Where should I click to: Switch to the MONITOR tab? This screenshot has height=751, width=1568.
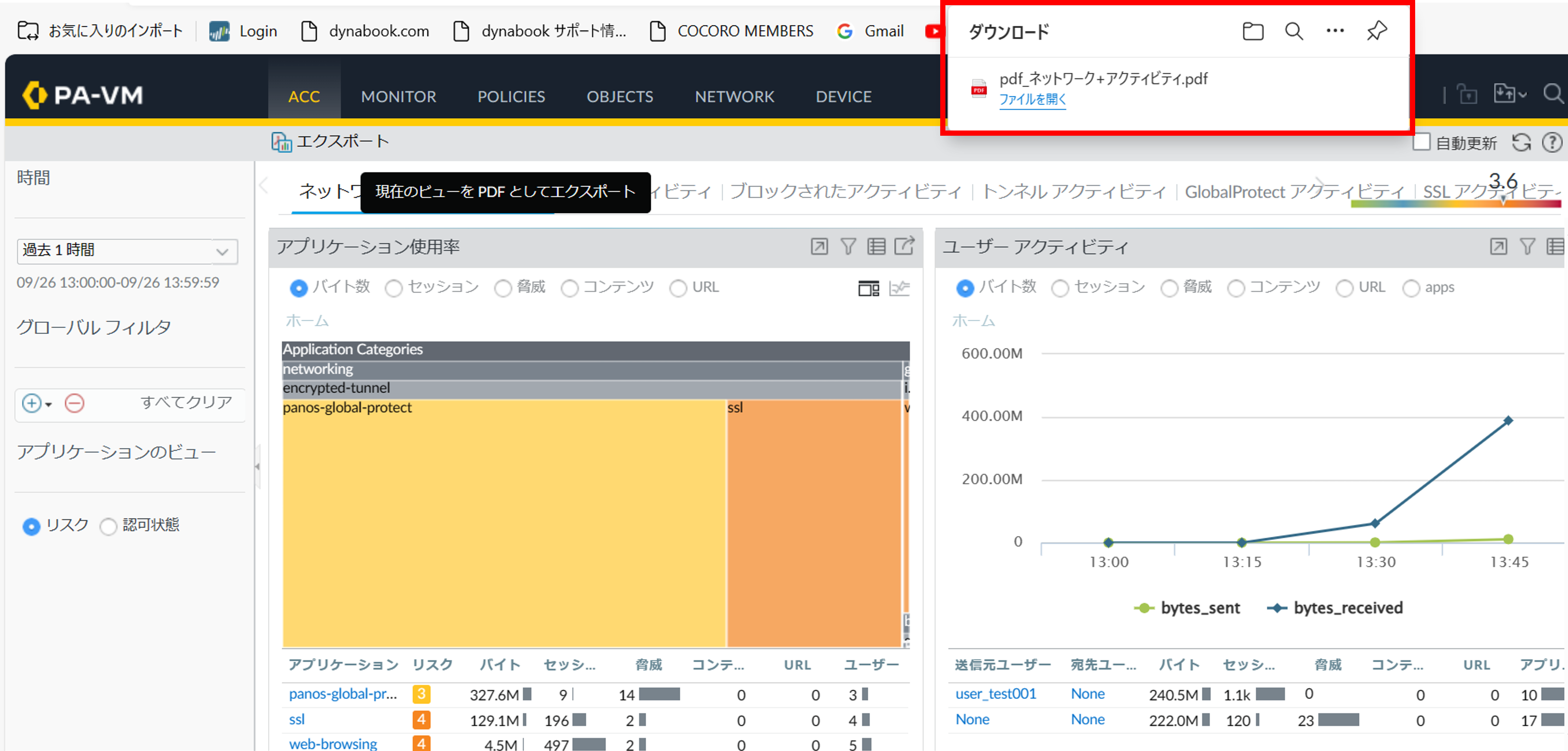[398, 96]
